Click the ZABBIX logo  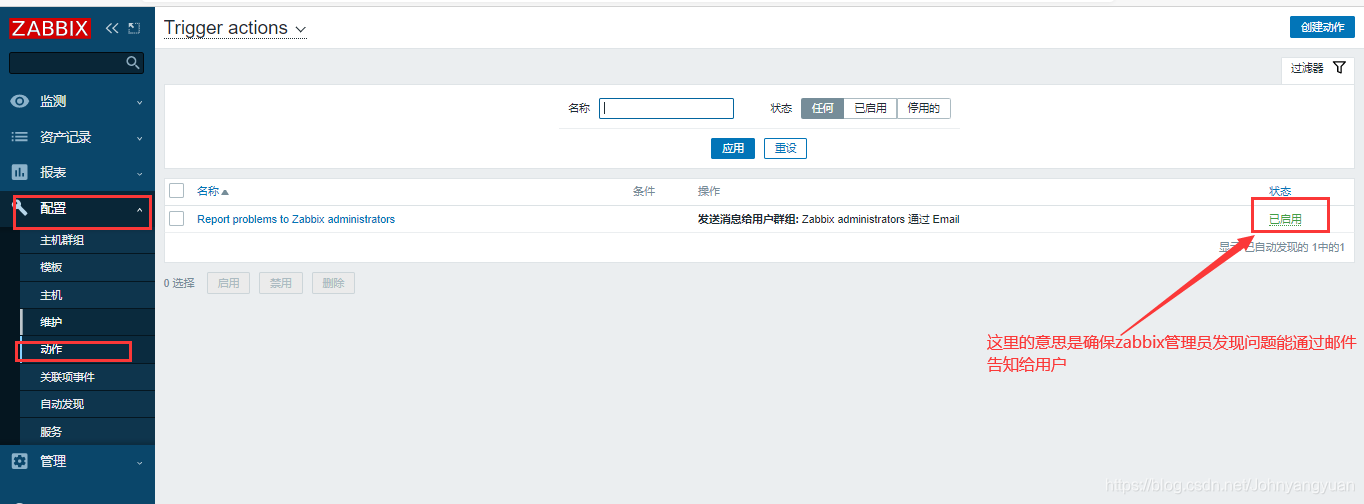pos(50,28)
